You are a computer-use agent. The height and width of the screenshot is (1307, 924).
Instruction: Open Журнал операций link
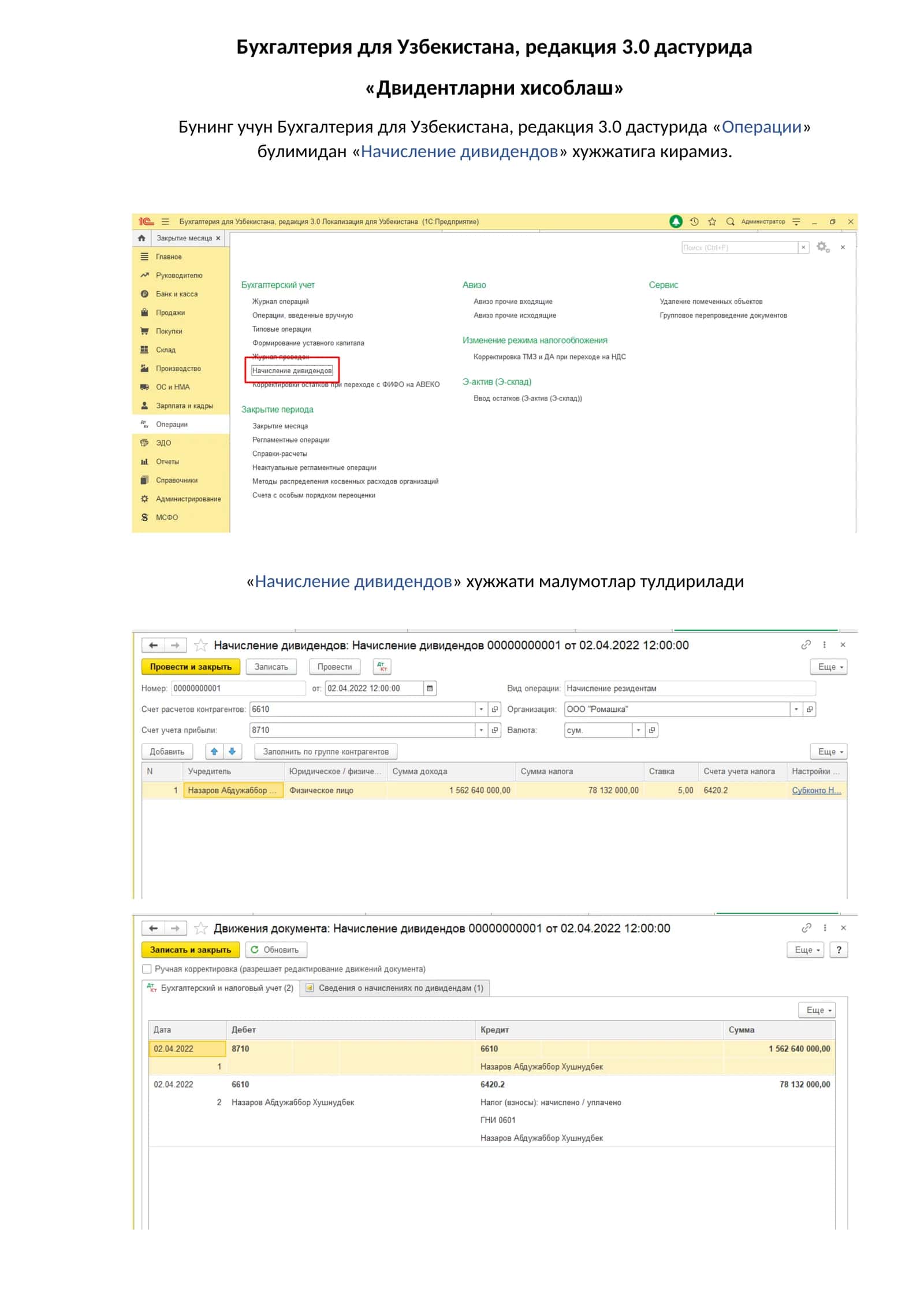(281, 301)
